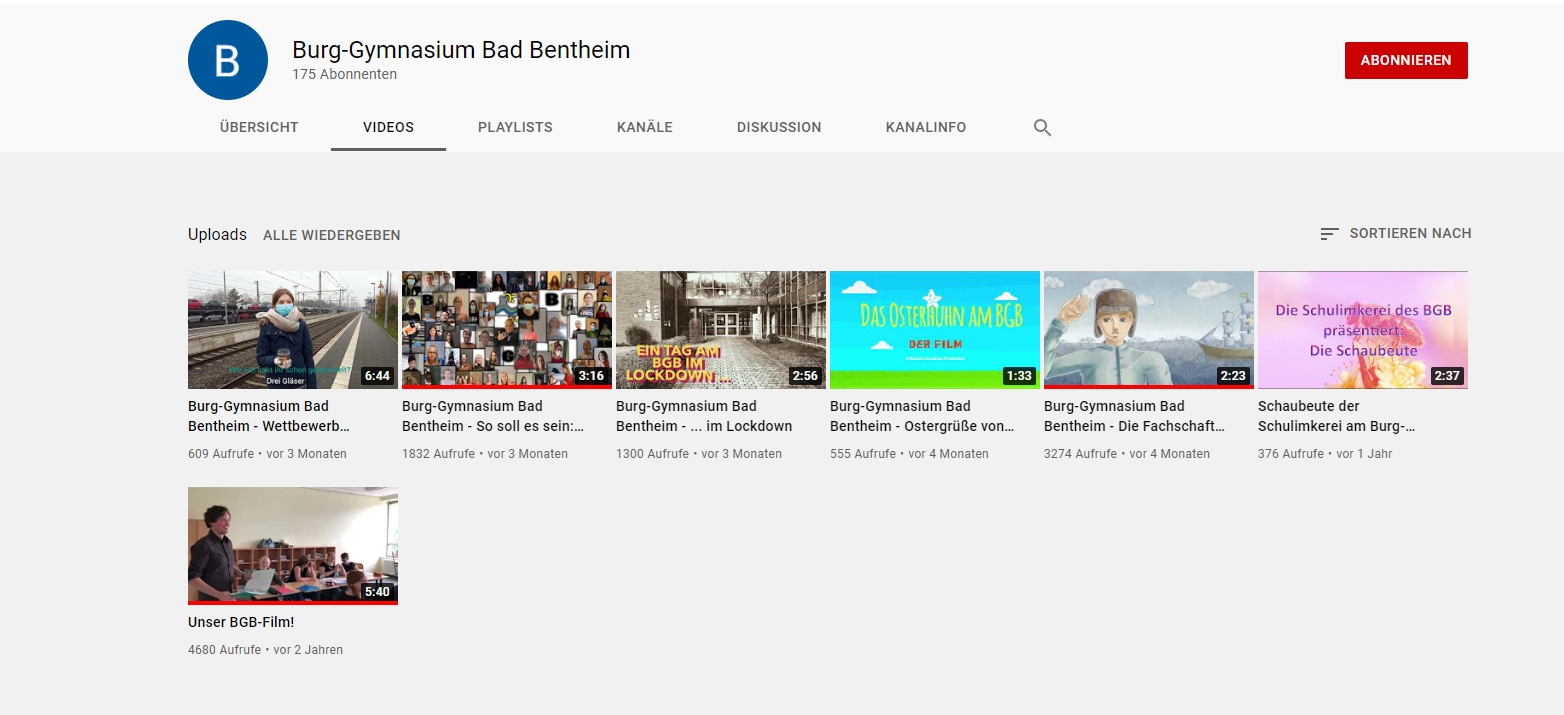1564x715 pixels.
Task: Click the 2:56 duration badge
Action: [805, 376]
